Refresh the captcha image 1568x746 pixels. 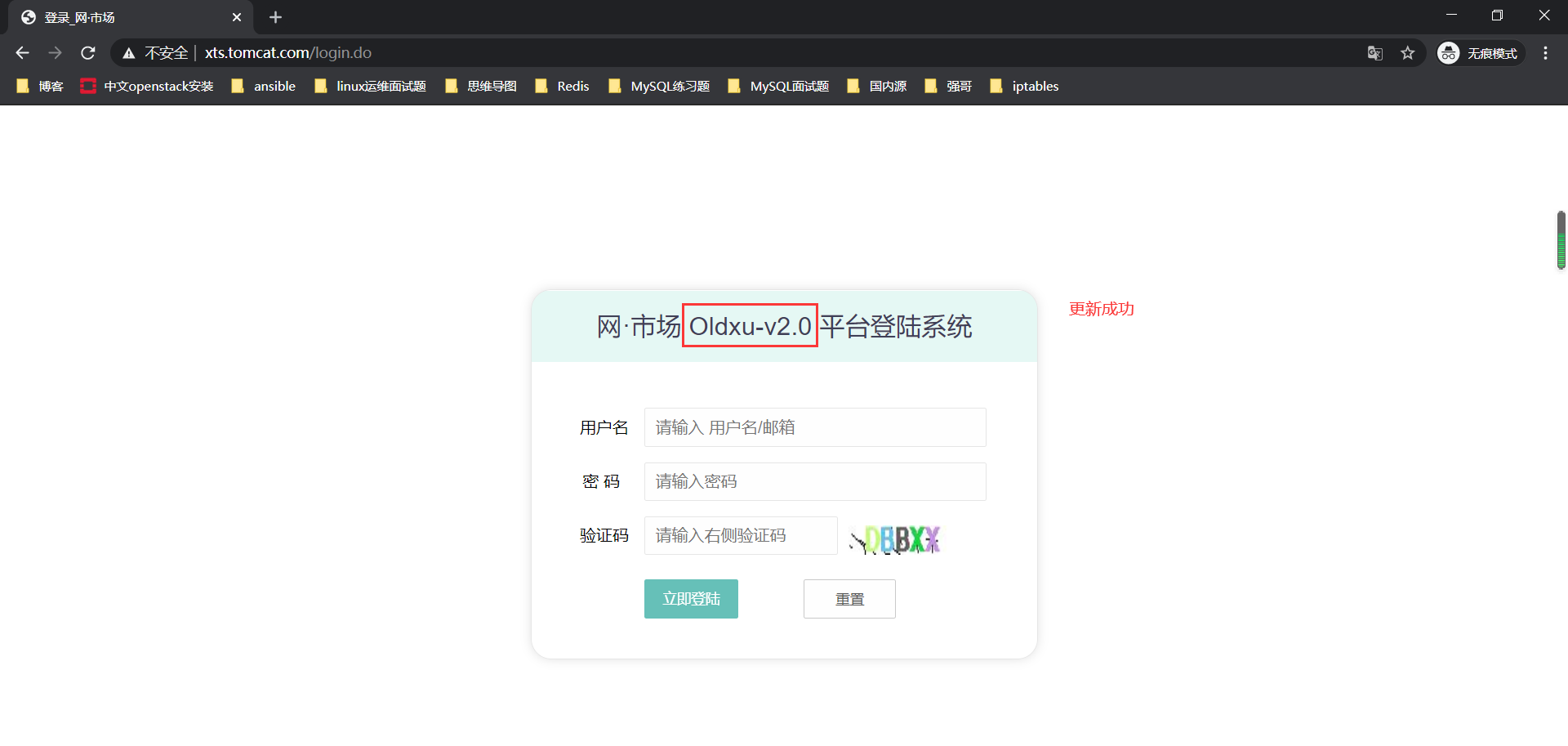click(x=895, y=539)
